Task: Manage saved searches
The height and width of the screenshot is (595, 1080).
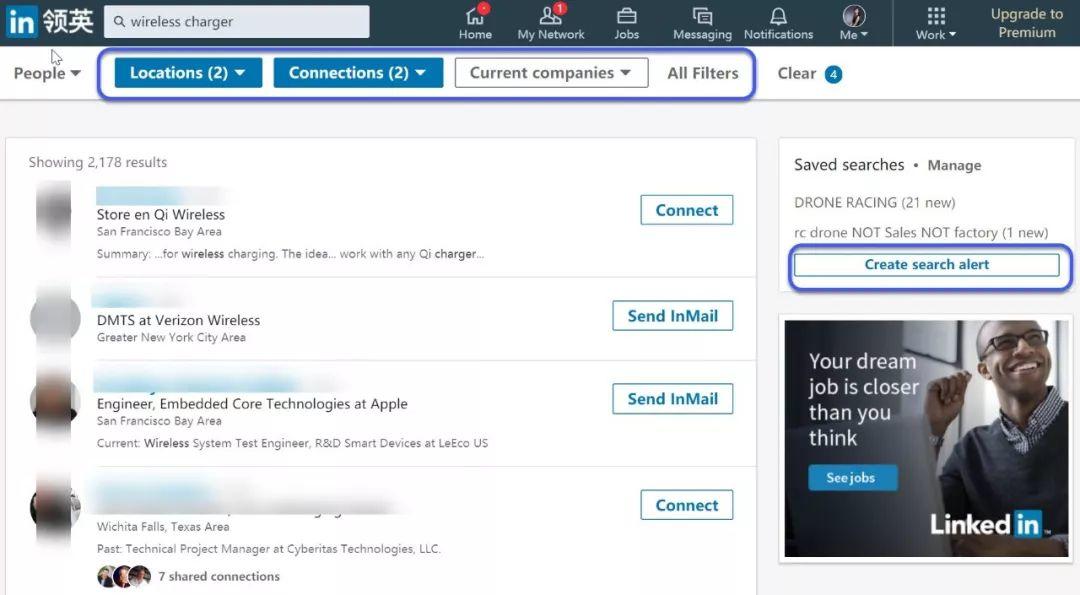Action: point(954,165)
